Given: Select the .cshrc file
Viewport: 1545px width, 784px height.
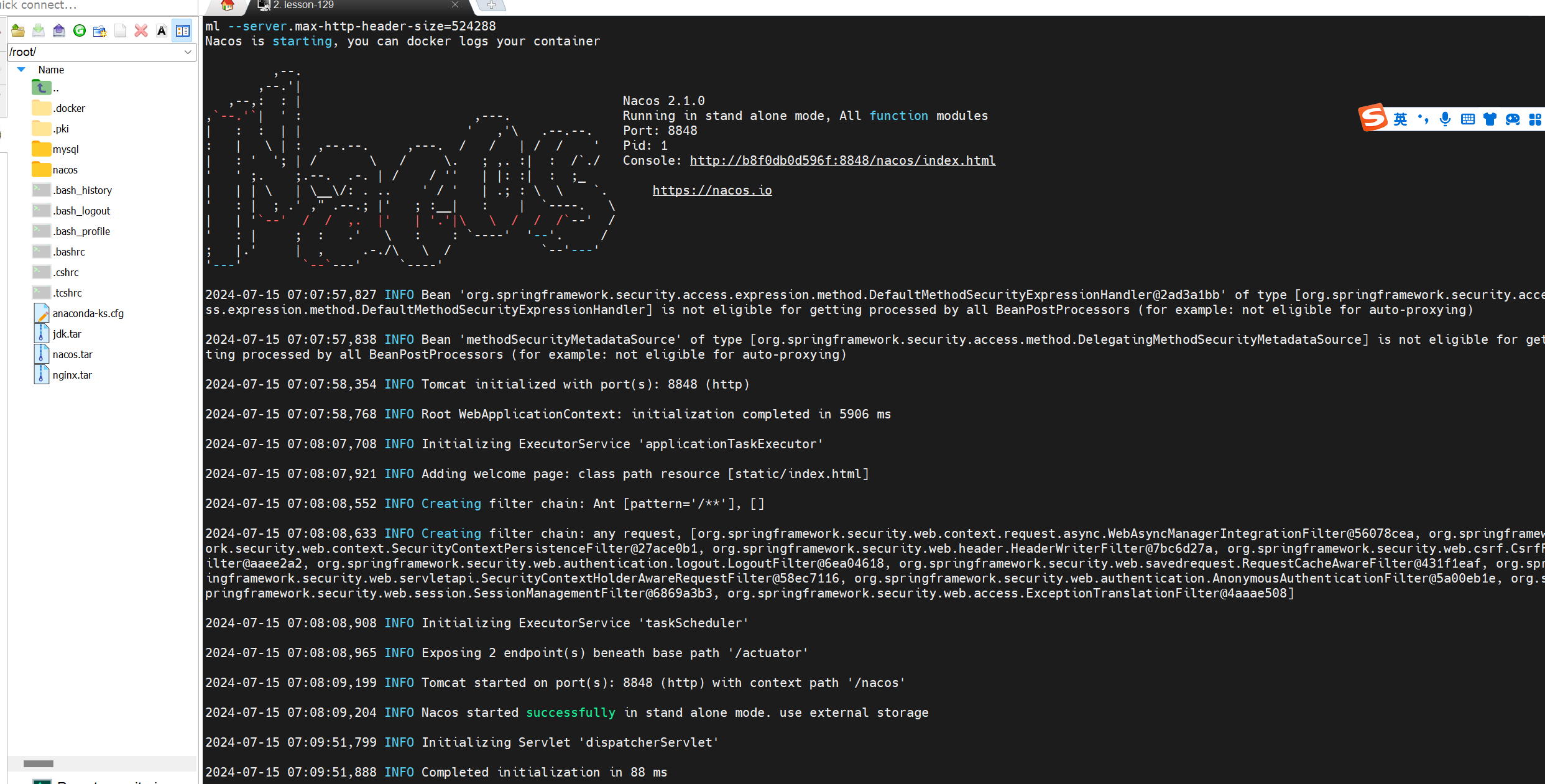Looking at the screenshot, I should coord(55,272).
